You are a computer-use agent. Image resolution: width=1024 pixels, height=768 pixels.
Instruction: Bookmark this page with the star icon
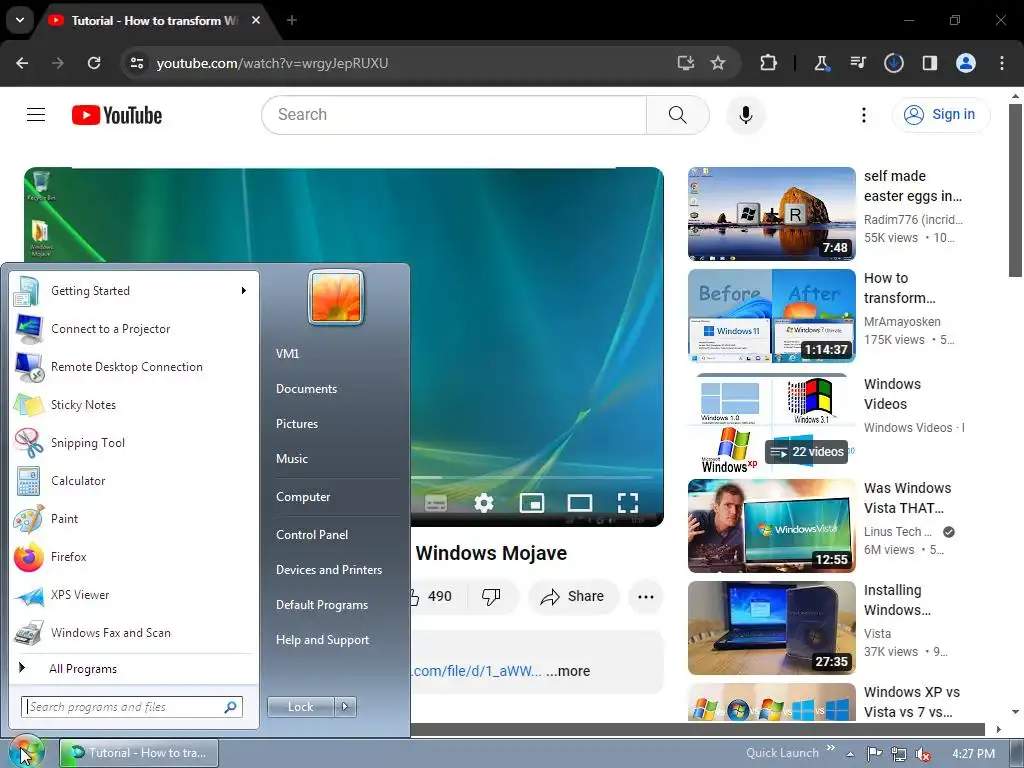pos(718,63)
